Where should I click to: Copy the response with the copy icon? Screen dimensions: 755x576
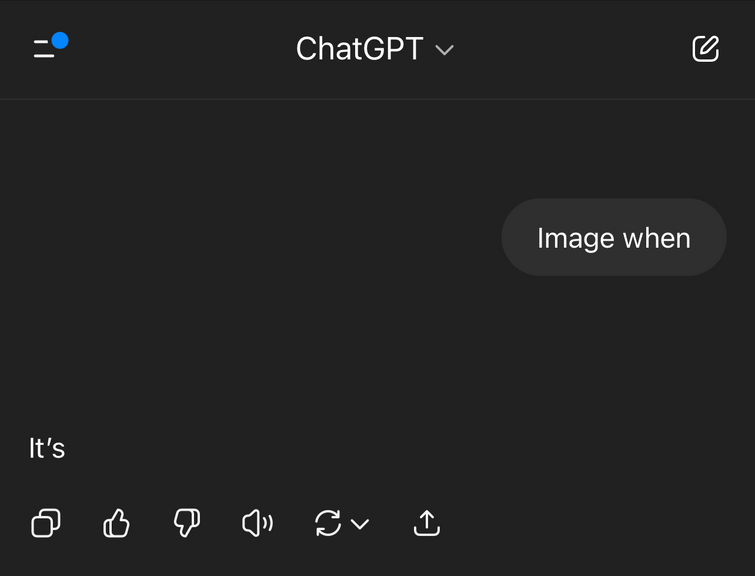pyautogui.click(x=46, y=523)
